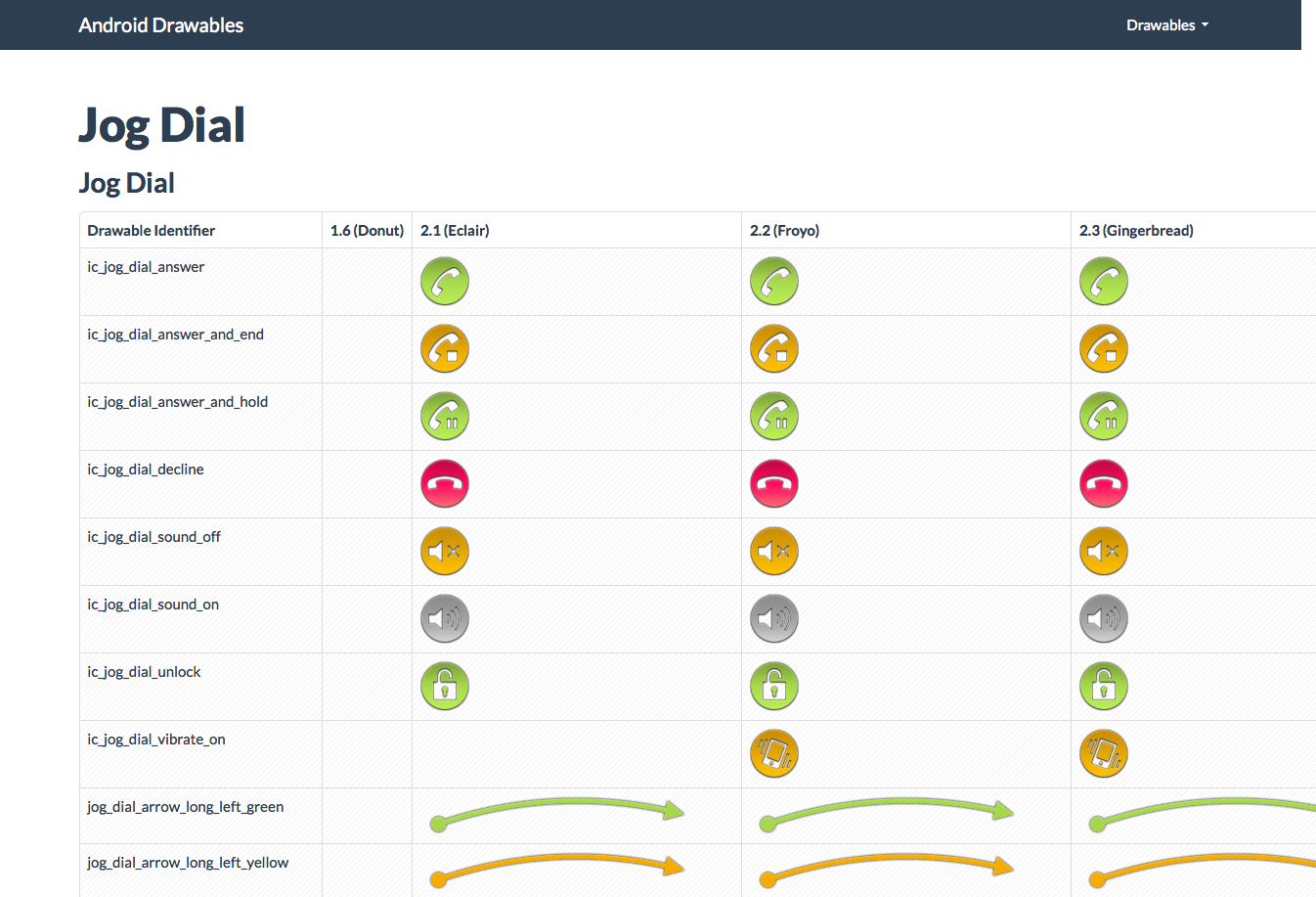This screenshot has height=897, width=1316.
Task: Click the gray sound-on icon under 2.3 (Gingerbread)
Action: pyautogui.click(x=1104, y=619)
